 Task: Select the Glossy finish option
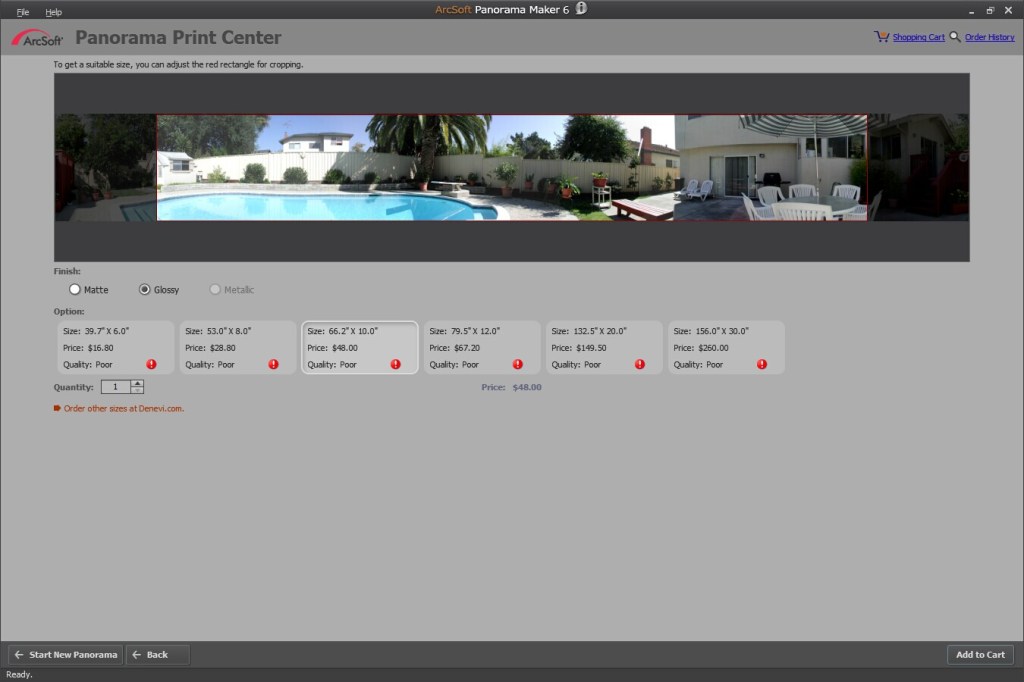[x=143, y=289]
